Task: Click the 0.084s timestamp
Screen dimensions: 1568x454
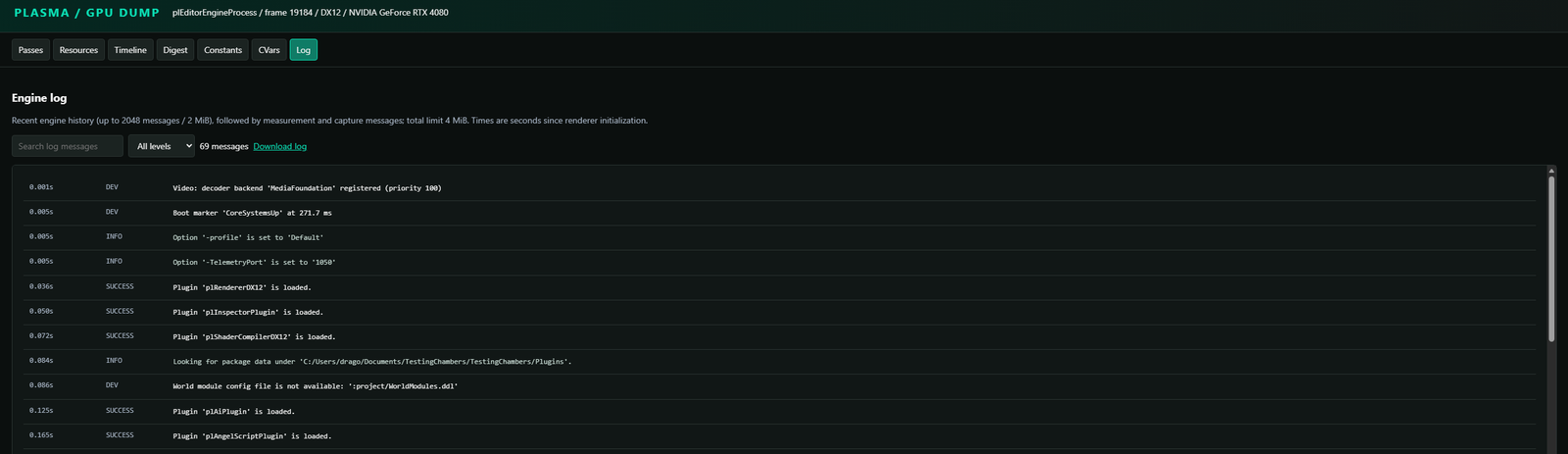Action: click(x=41, y=360)
